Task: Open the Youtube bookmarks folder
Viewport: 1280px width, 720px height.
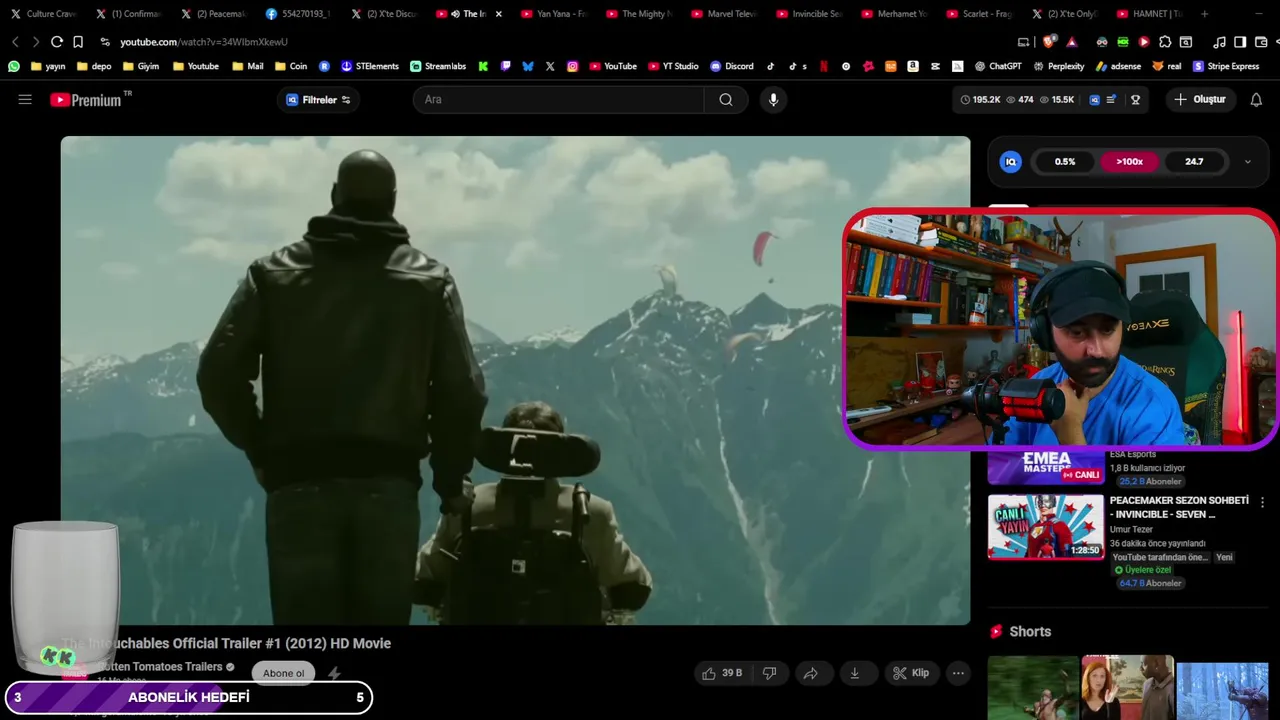Action: tap(195, 66)
